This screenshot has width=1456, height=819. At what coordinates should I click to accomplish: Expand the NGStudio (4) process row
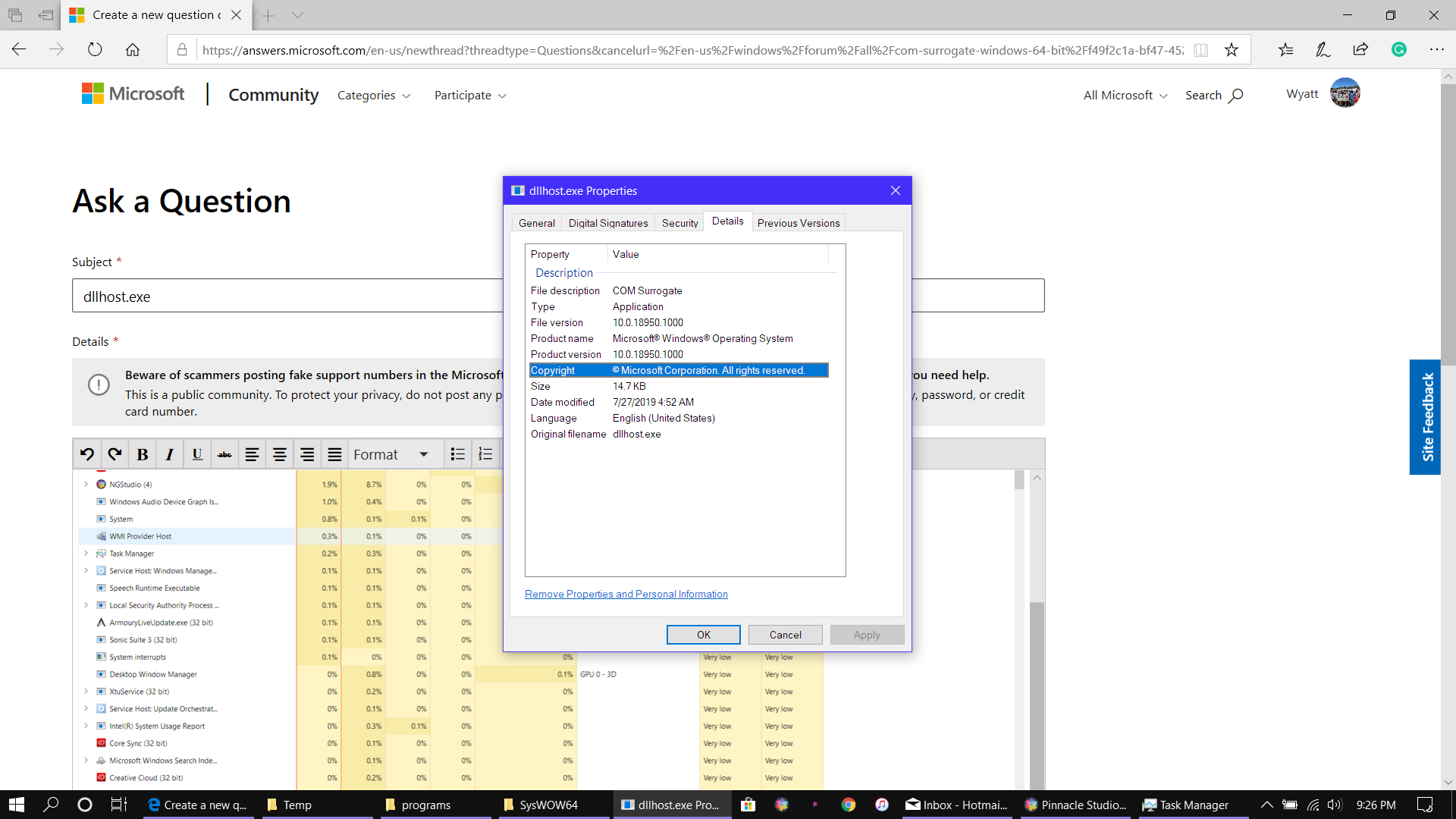86,484
